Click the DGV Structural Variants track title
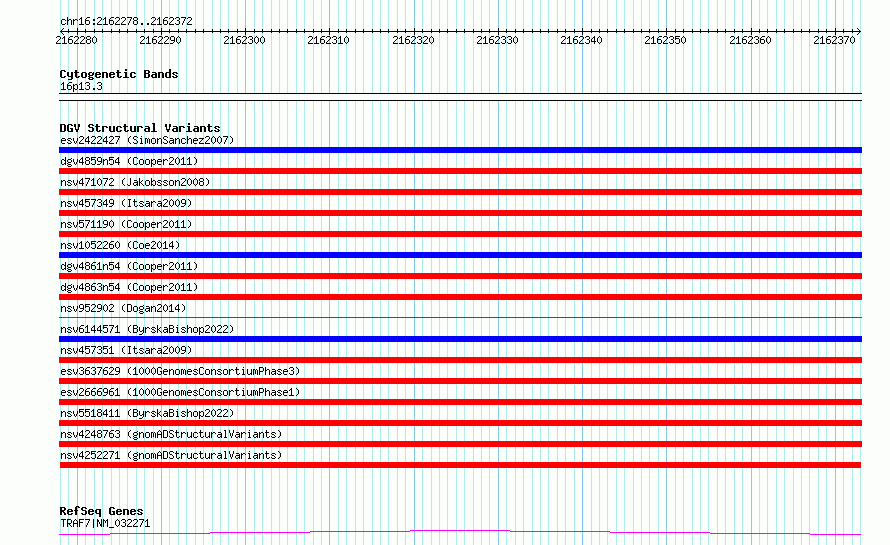This screenshot has height=545, width=890. point(140,128)
